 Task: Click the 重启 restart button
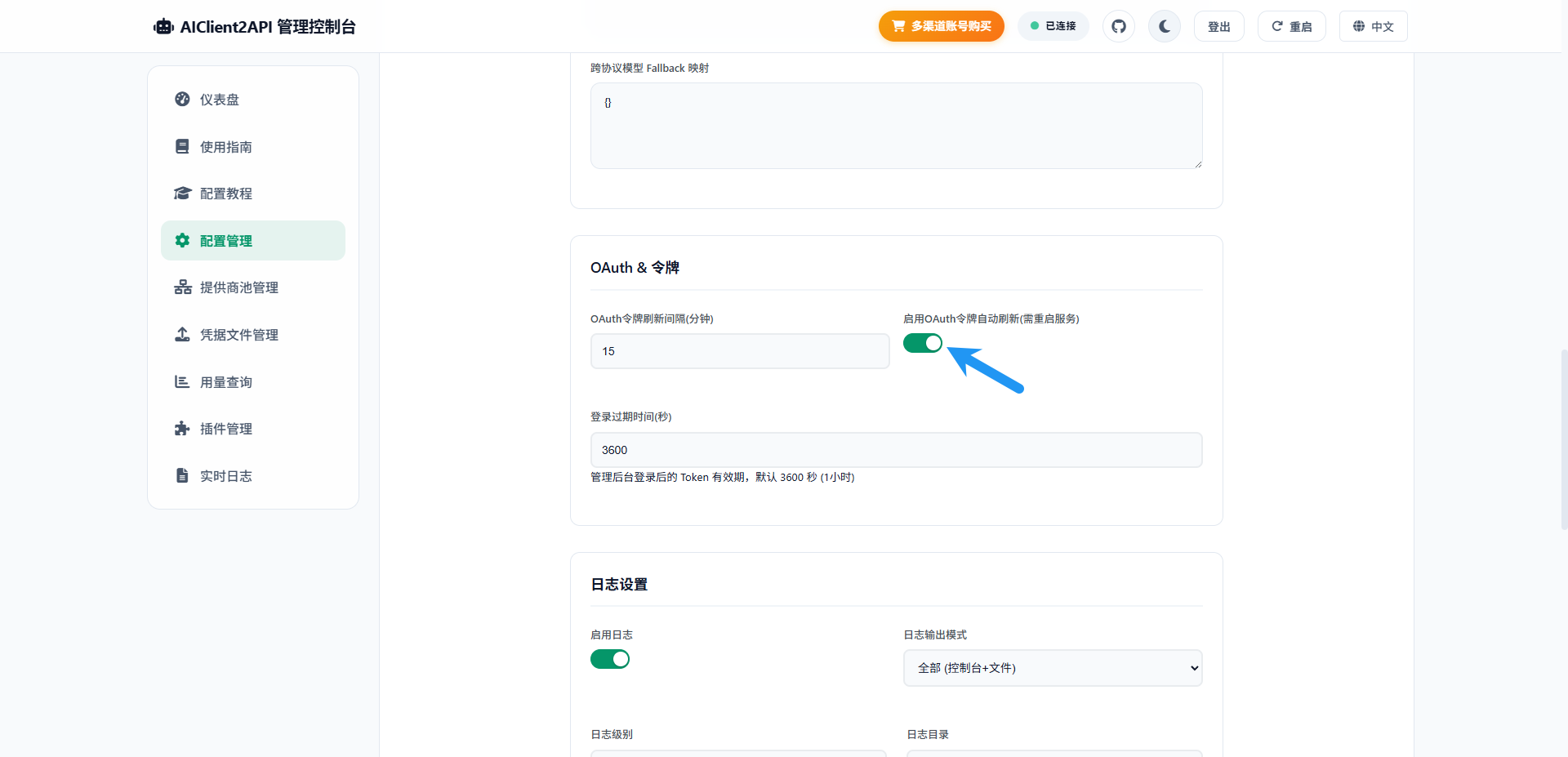point(1291,26)
